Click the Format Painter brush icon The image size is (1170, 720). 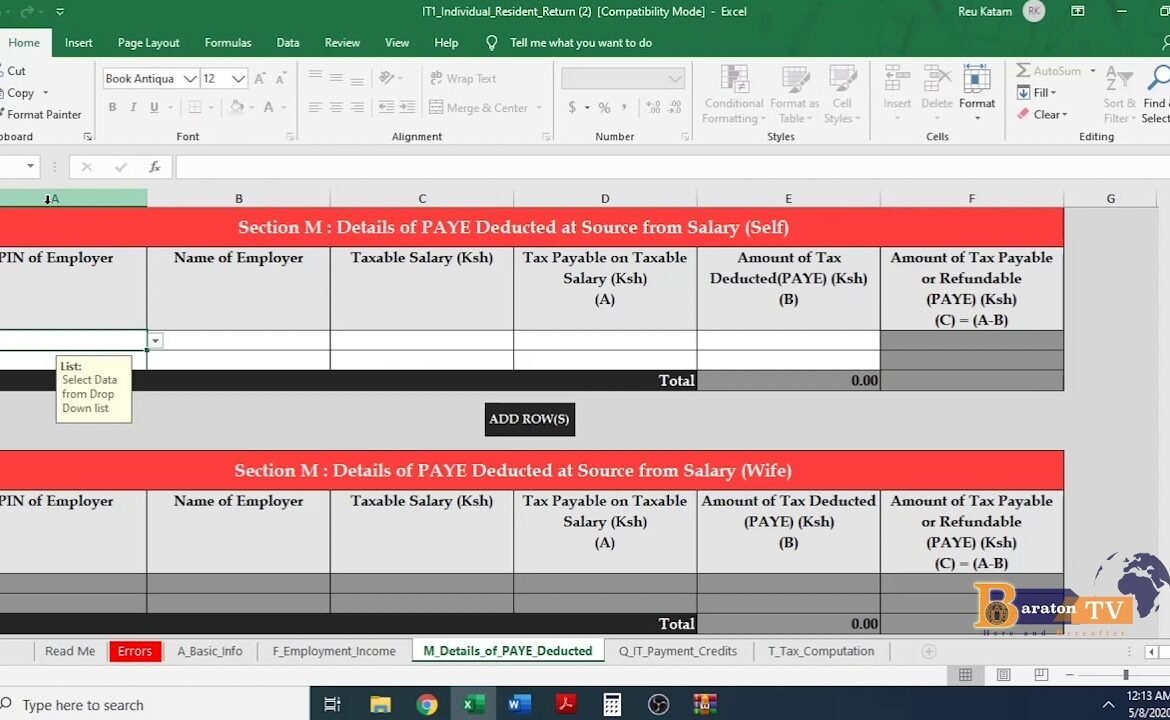pyautogui.click(x=3, y=114)
